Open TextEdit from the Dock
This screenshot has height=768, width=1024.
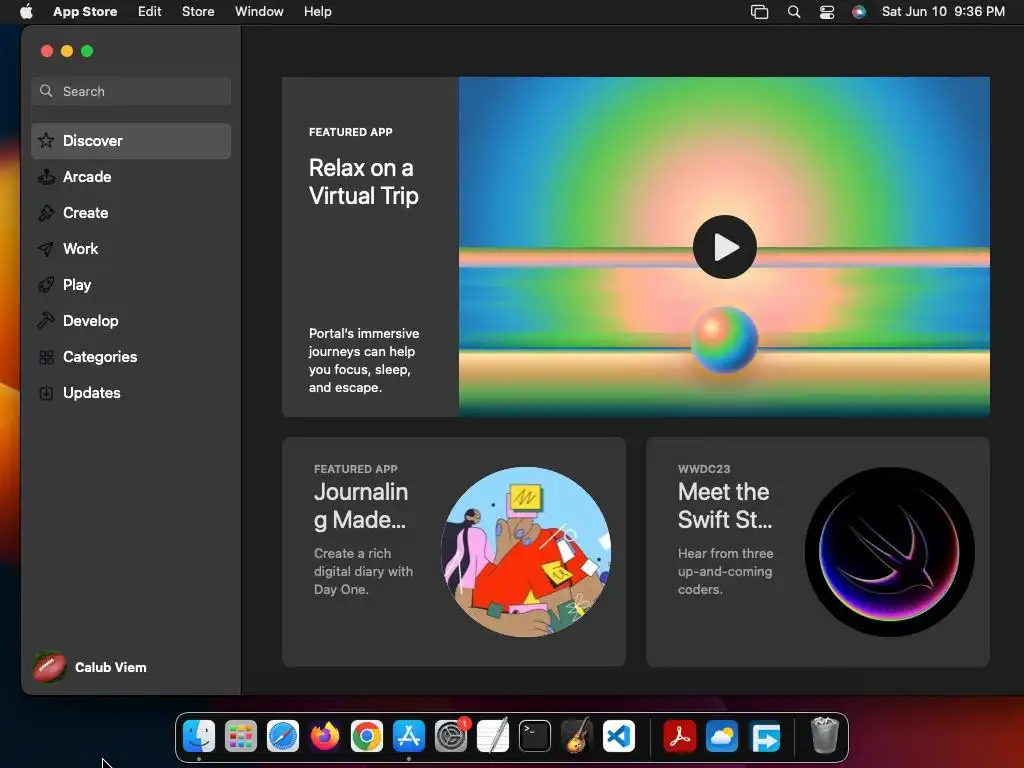493,737
